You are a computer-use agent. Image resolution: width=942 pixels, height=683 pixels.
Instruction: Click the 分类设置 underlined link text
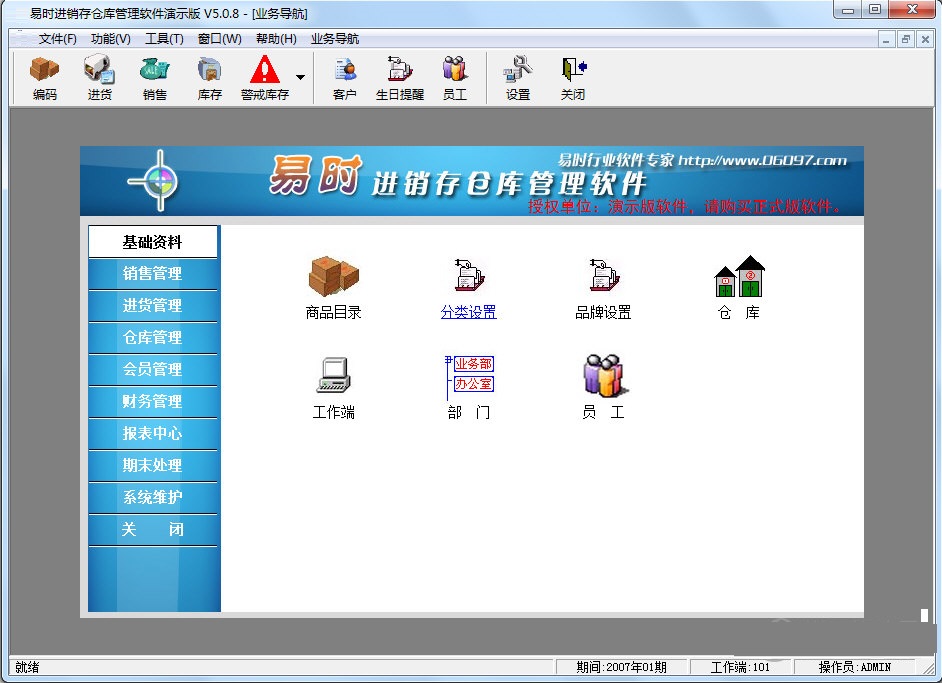469,312
